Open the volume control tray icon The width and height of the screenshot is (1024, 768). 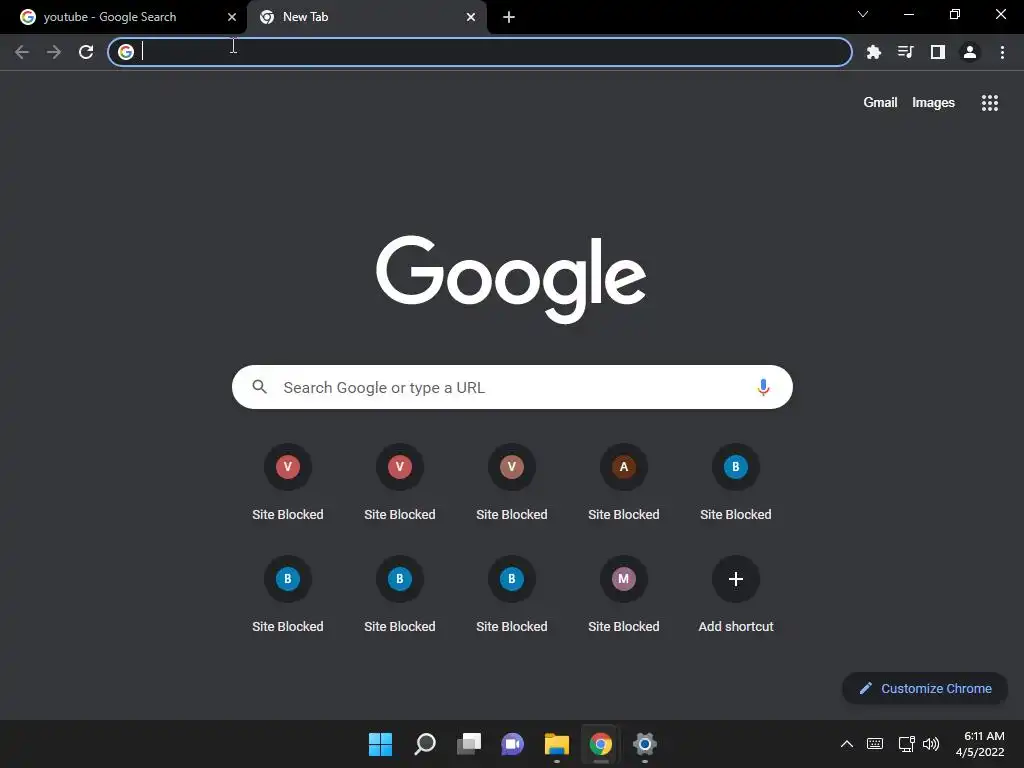click(x=931, y=744)
